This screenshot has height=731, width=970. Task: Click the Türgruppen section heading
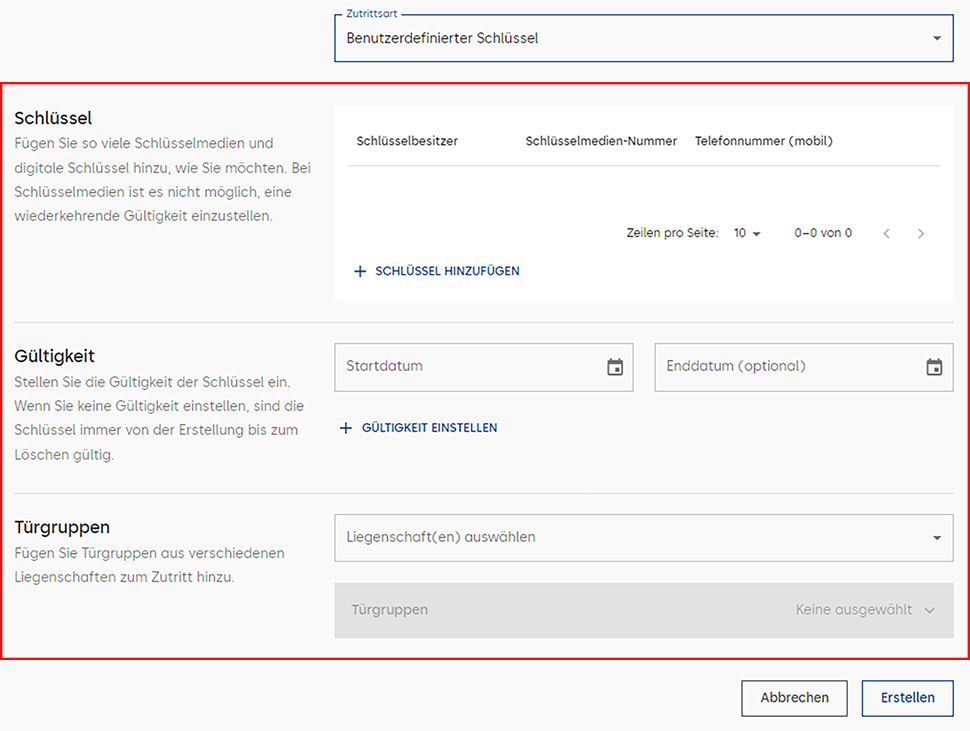[62, 528]
